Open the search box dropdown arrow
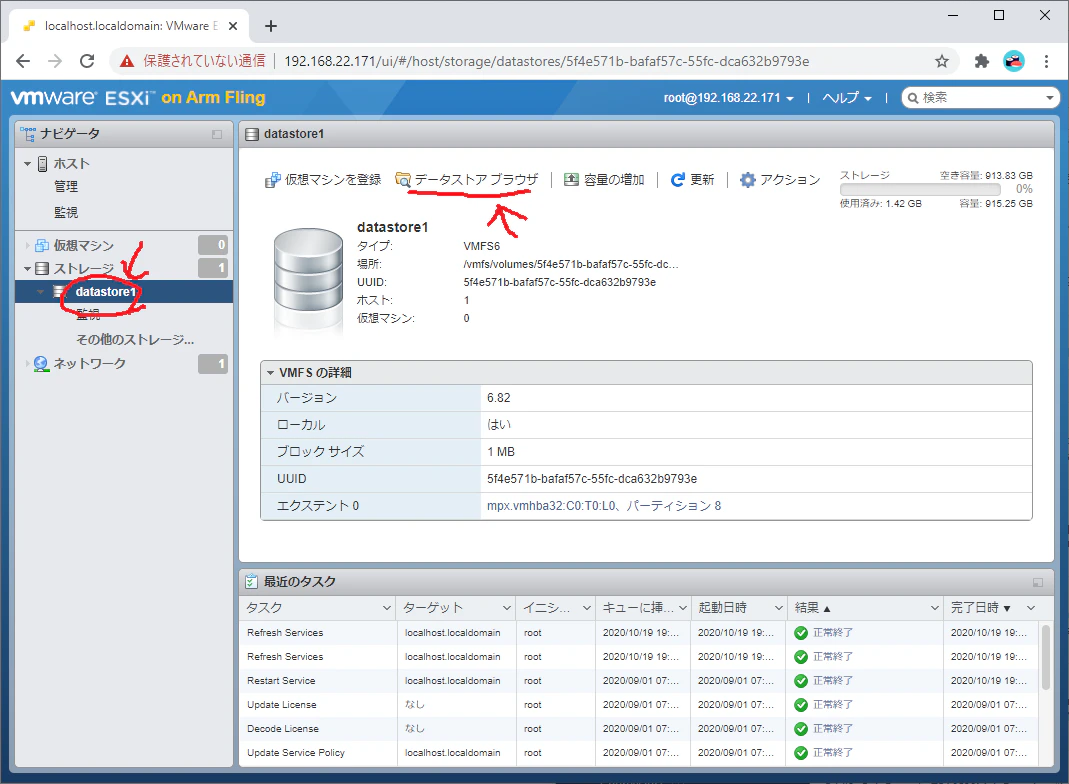1069x784 pixels. (1050, 98)
